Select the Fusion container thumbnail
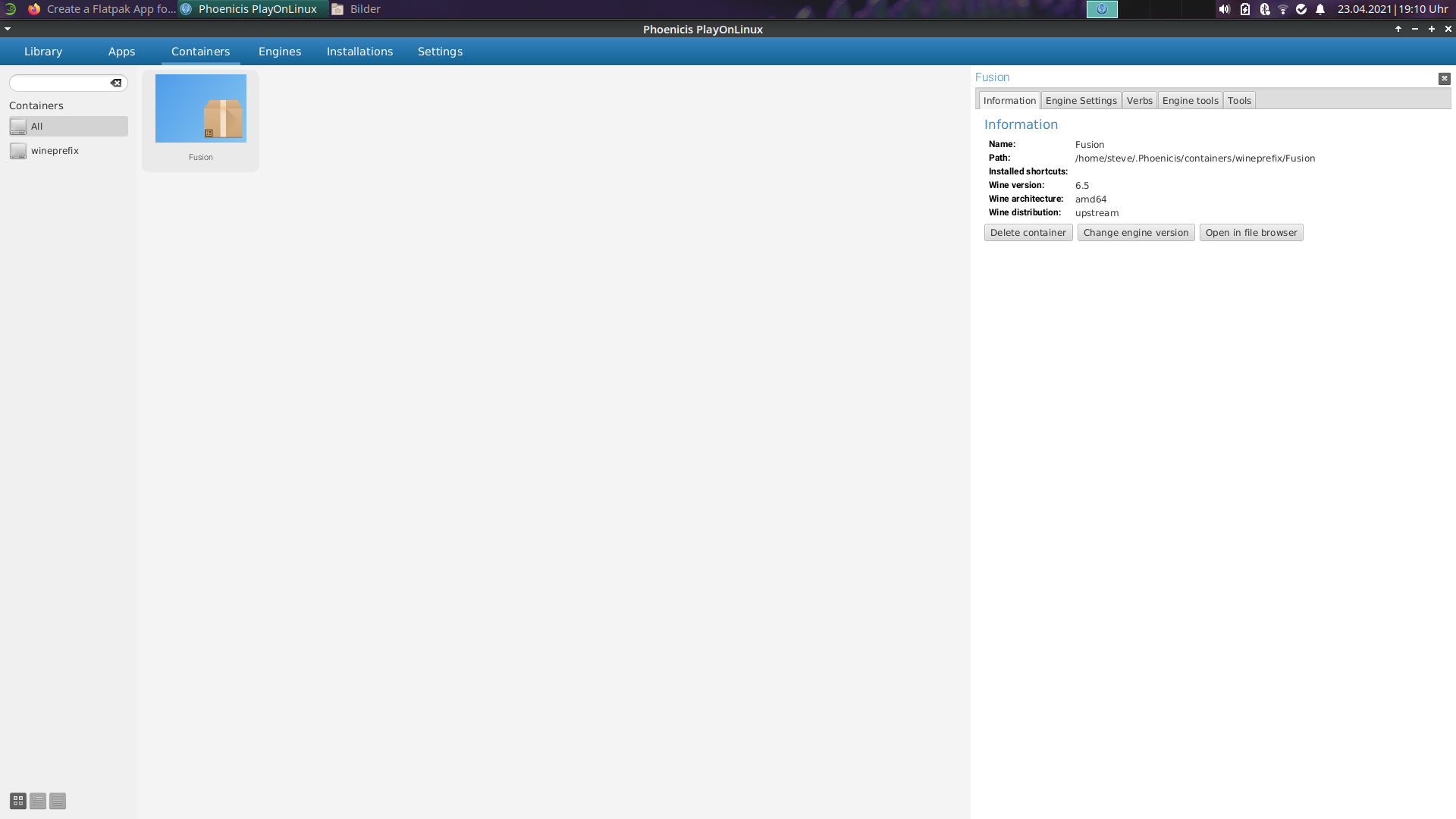1456x819 pixels. [200, 109]
